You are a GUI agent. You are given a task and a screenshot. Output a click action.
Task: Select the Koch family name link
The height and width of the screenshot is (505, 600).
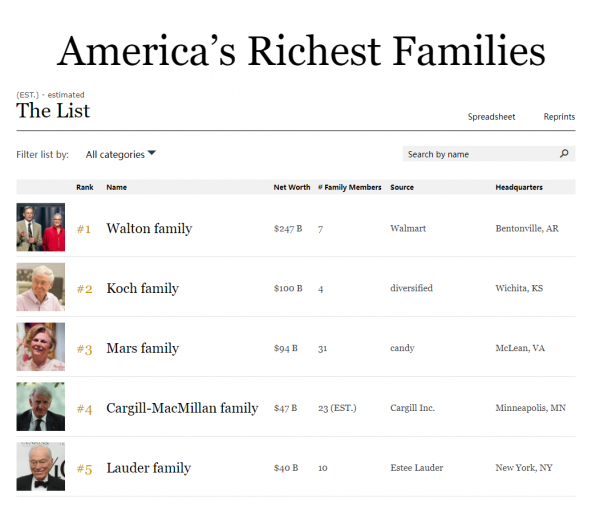pos(142,288)
